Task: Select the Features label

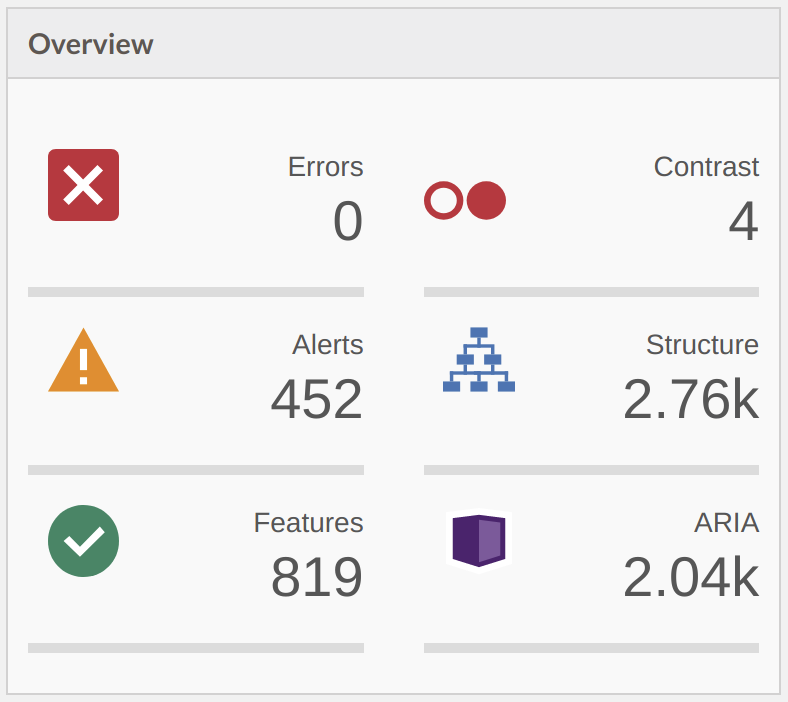Action: [x=308, y=523]
